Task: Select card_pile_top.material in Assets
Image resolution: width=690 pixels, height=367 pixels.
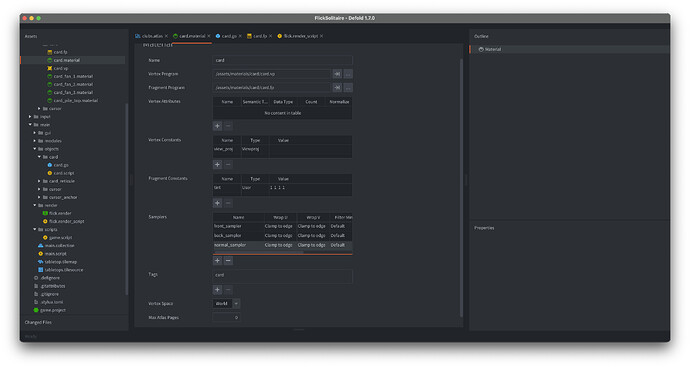Action: tap(76, 100)
